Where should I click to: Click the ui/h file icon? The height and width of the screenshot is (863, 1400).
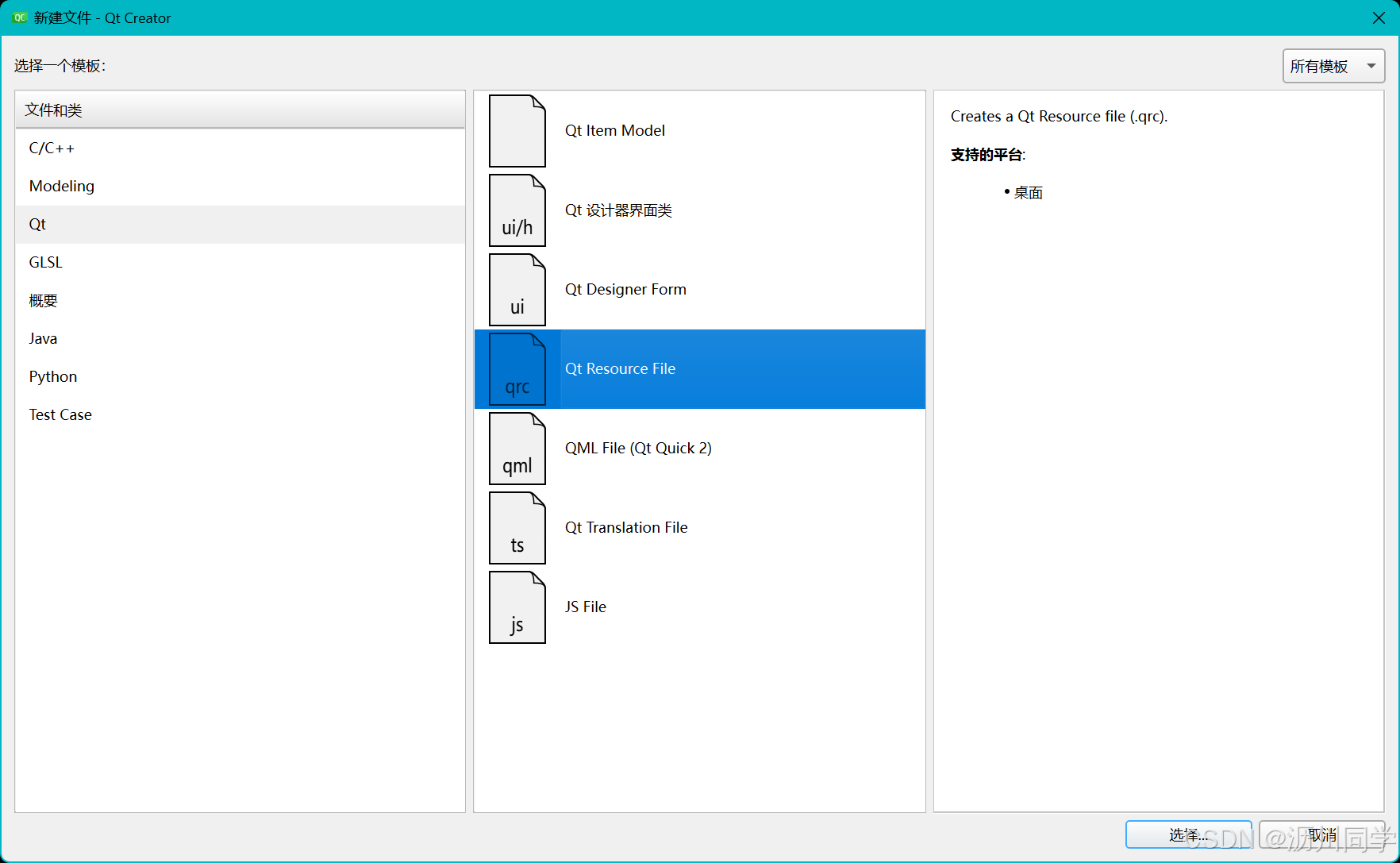[517, 210]
